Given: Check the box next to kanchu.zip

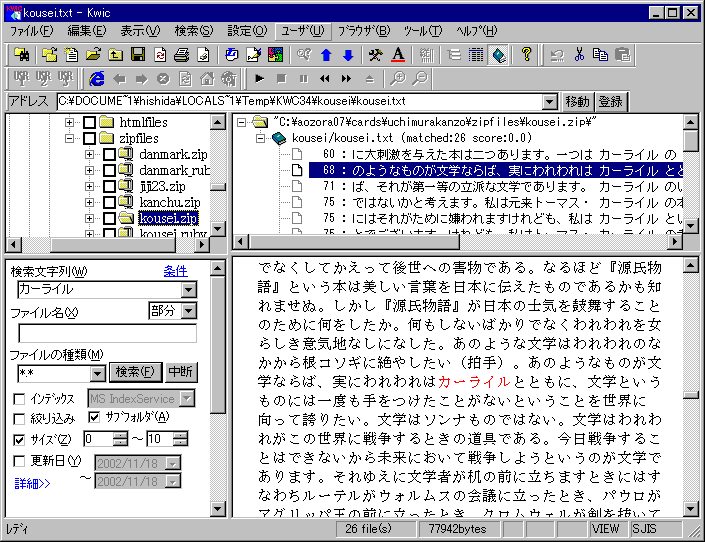Looking at the screenshot, I should (x=109, y=202).
